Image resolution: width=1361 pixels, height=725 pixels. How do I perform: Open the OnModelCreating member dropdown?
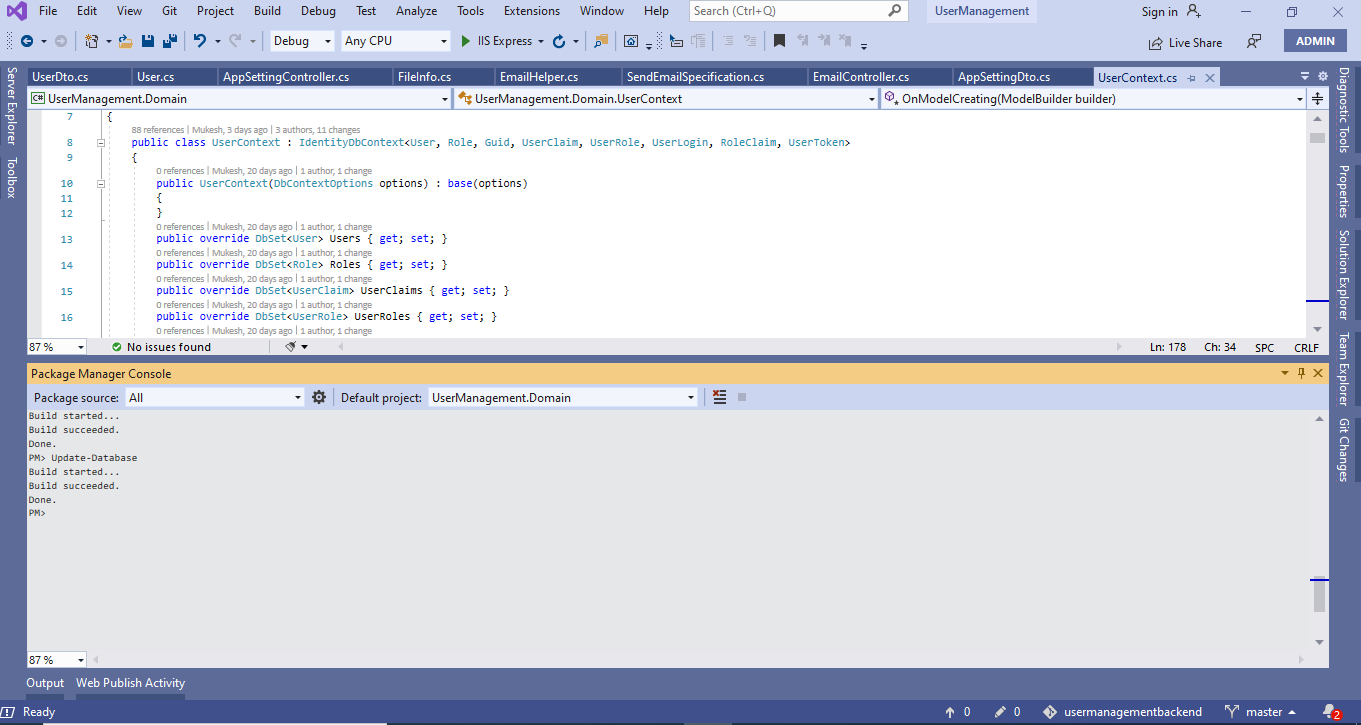coord(1094,99)
